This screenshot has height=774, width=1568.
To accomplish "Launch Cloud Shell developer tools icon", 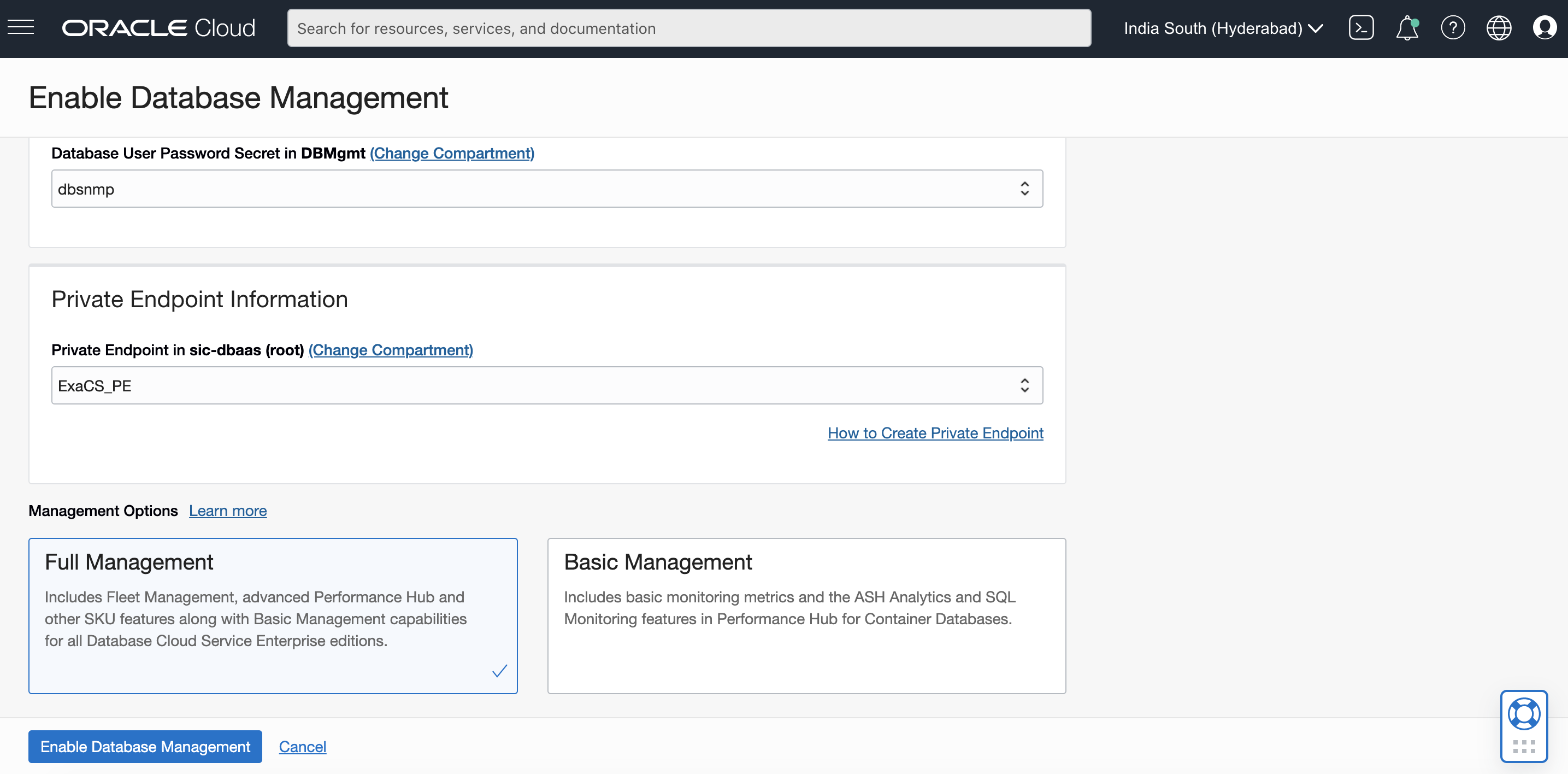I will click(x=1360, y=28).
